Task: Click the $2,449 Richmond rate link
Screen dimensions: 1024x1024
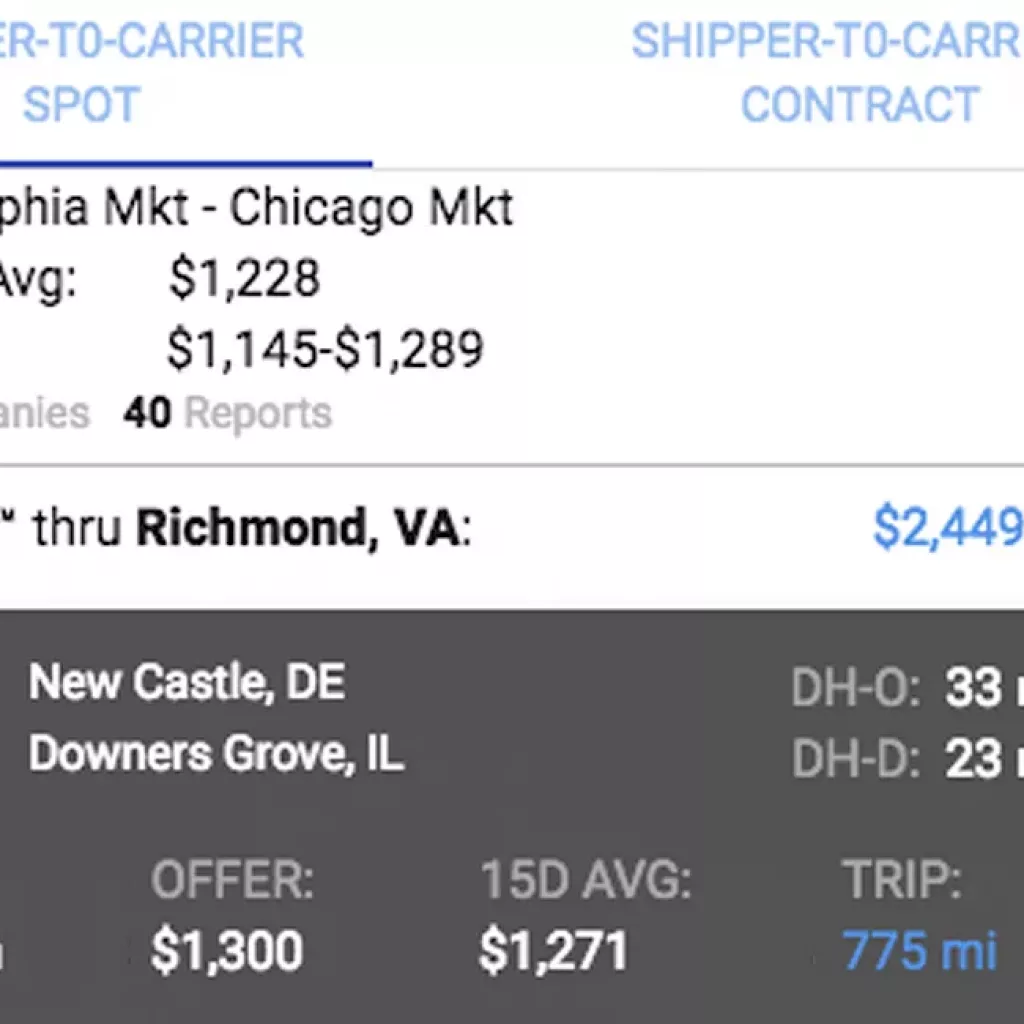Action: click(x=948, y=526)
